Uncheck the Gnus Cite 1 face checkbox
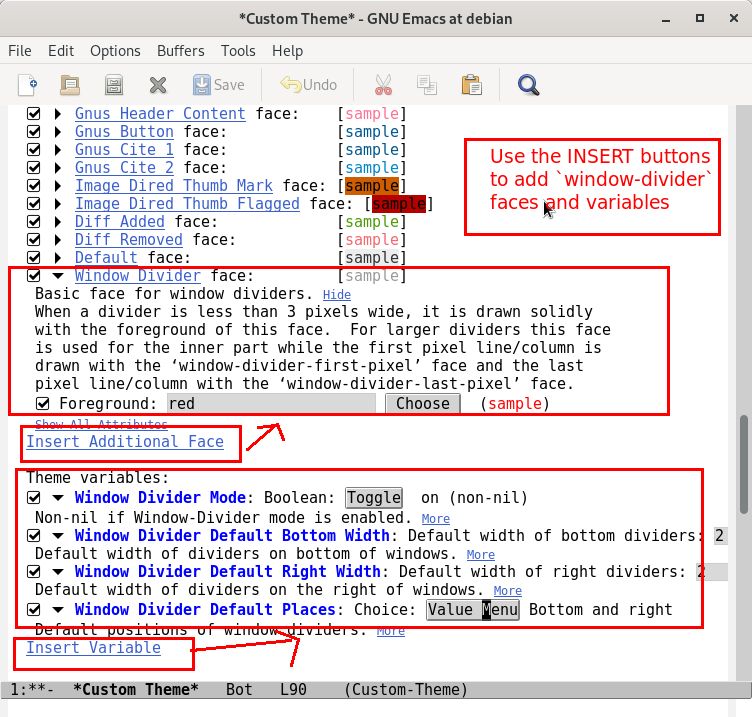 [34, 150]
